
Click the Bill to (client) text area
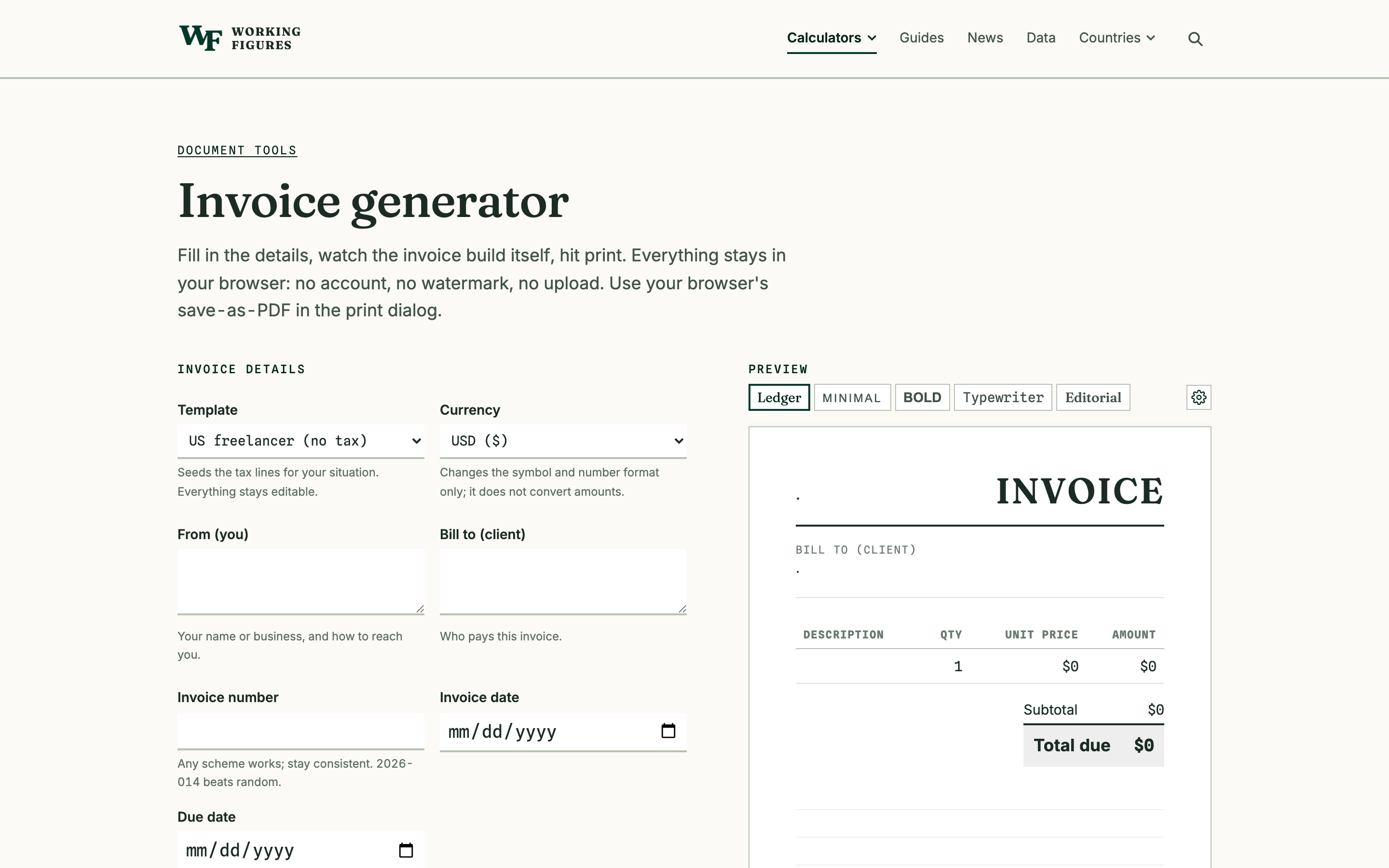pyautogui.click(x=563, y=582)
